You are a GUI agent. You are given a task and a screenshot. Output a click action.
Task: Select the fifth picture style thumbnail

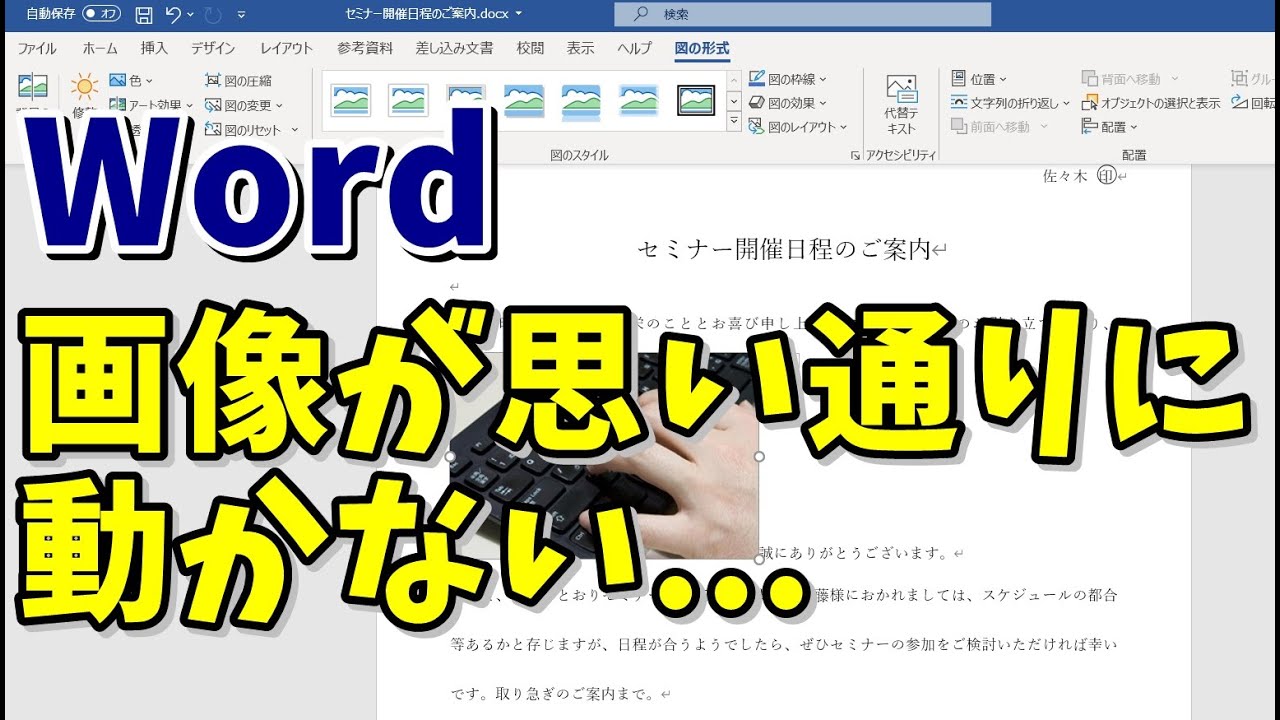(x=581, y=100)
